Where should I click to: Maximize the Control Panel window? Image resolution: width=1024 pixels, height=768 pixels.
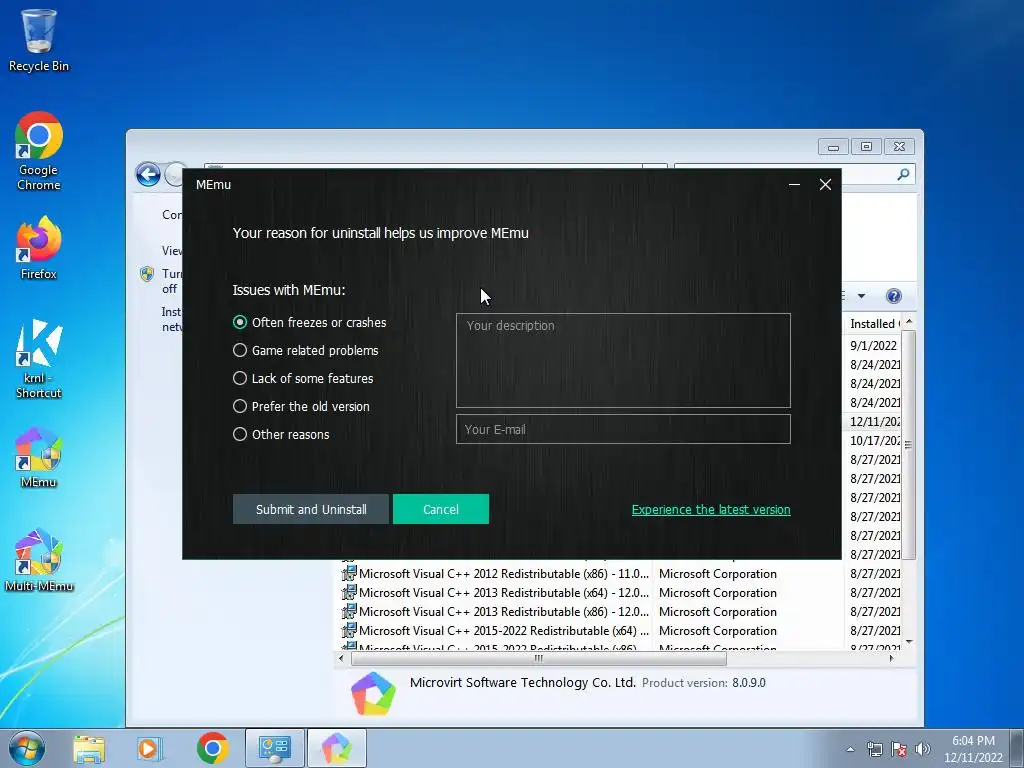pyautogui.click(x=866, y=147)
